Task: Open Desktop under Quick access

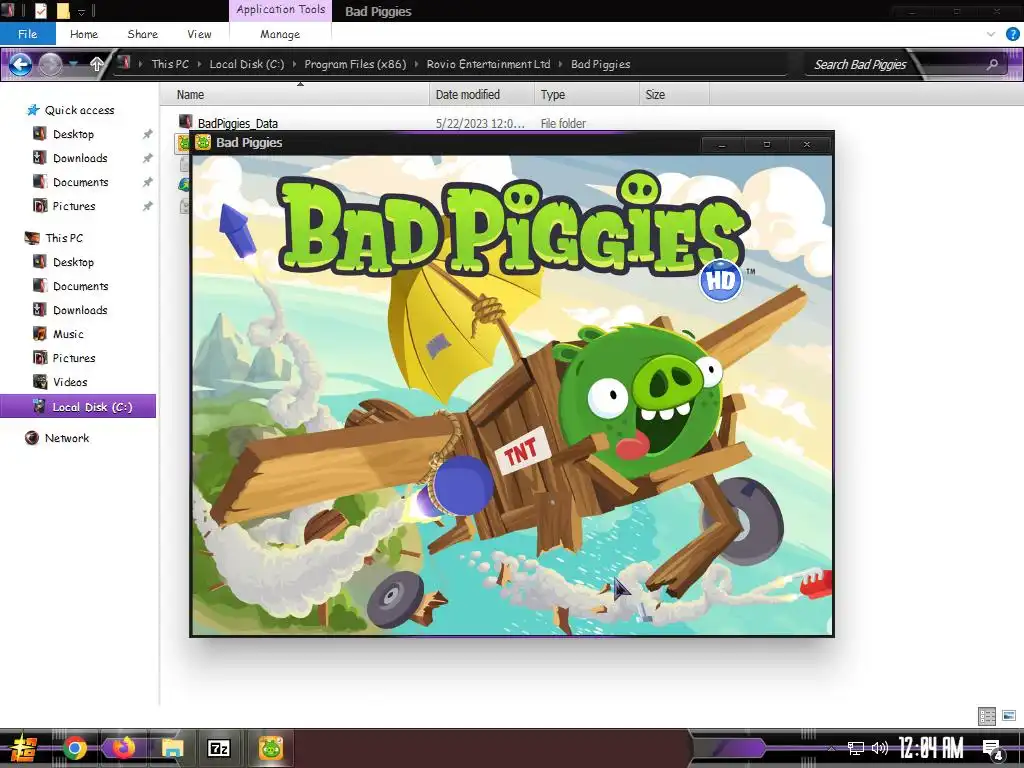Action: coord(73,134)
